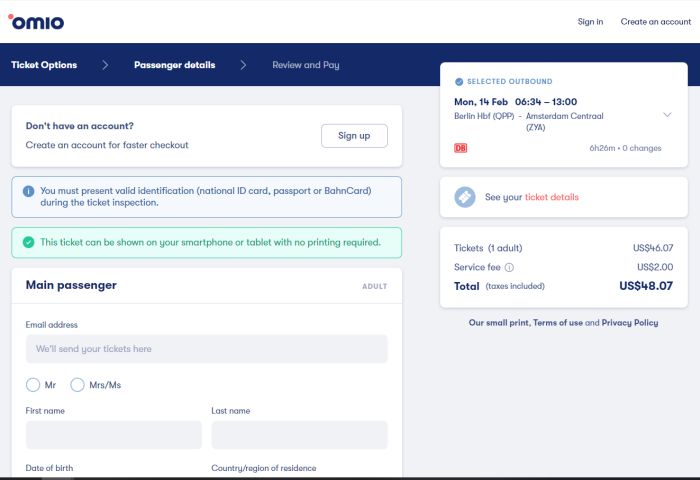Image resolution: width=700 pixels, height=480 pixels.
Task: Click the Selected Outbound checkmark icon
Action: click(x=458, y=82)
